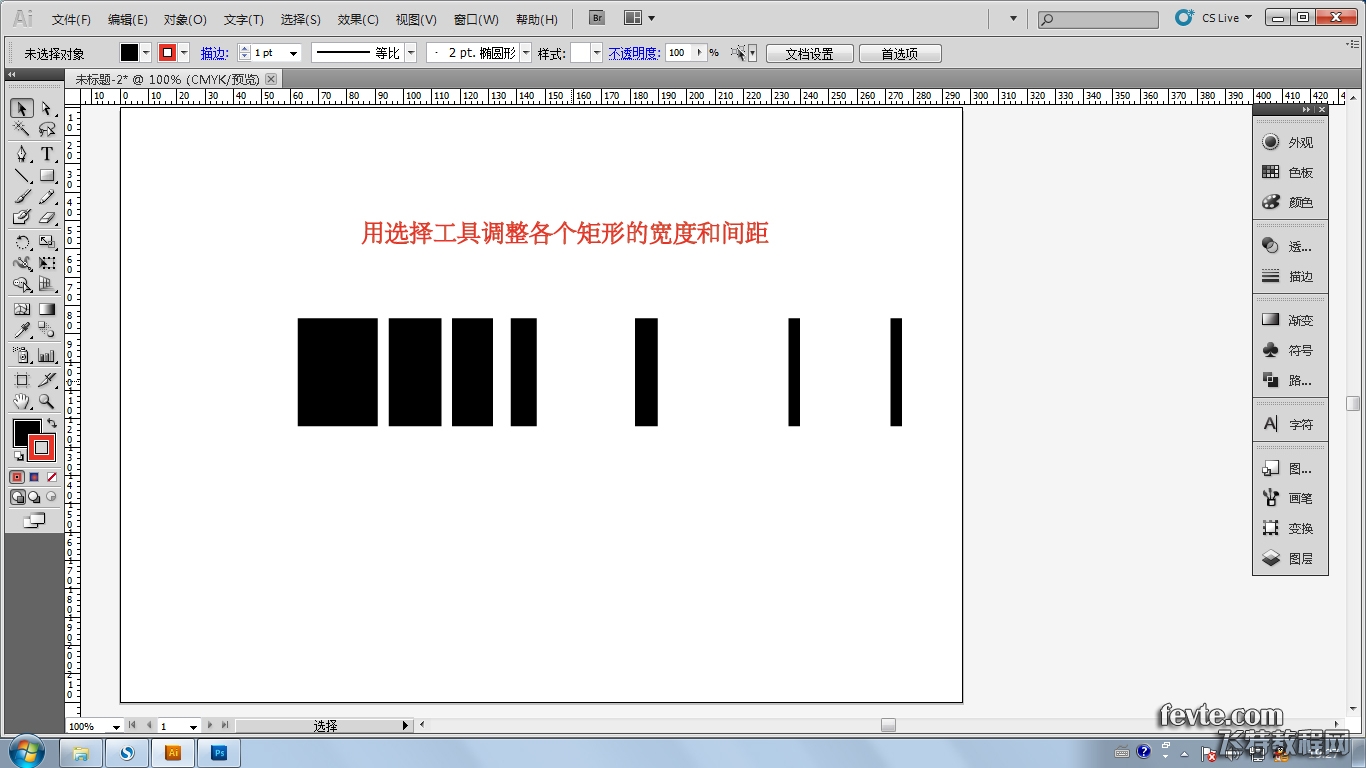Choose the Eyedropper tool

coord(22,331)
